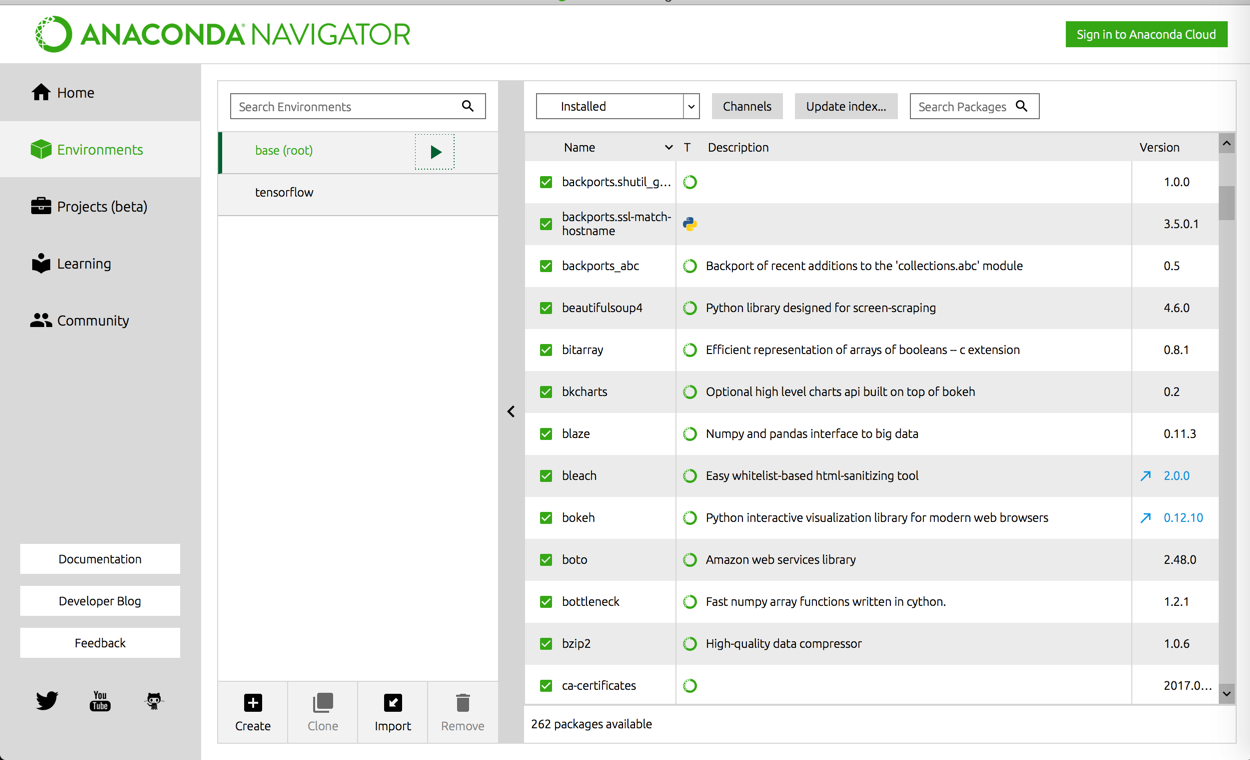The image size is (1250, 760).
Task: Click the Version column header
Action: click(x=1159, y=147)
